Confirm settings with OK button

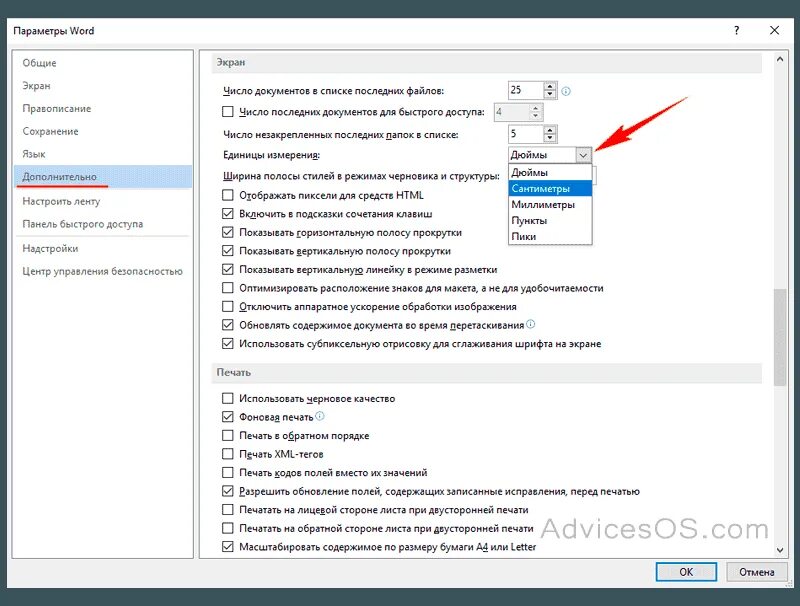tap(686, 572)
